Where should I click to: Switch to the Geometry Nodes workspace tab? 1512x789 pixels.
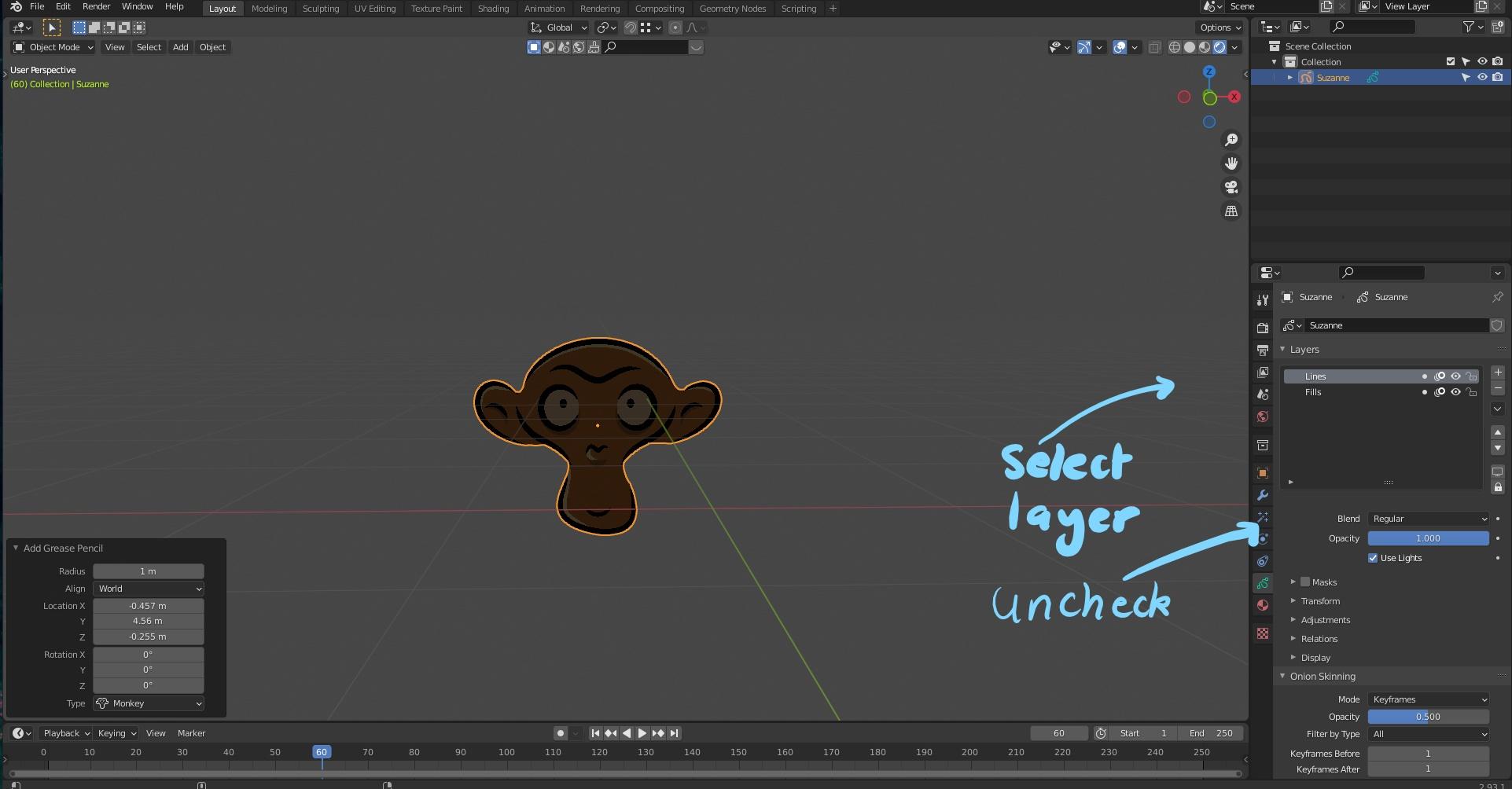coord(732,9)
